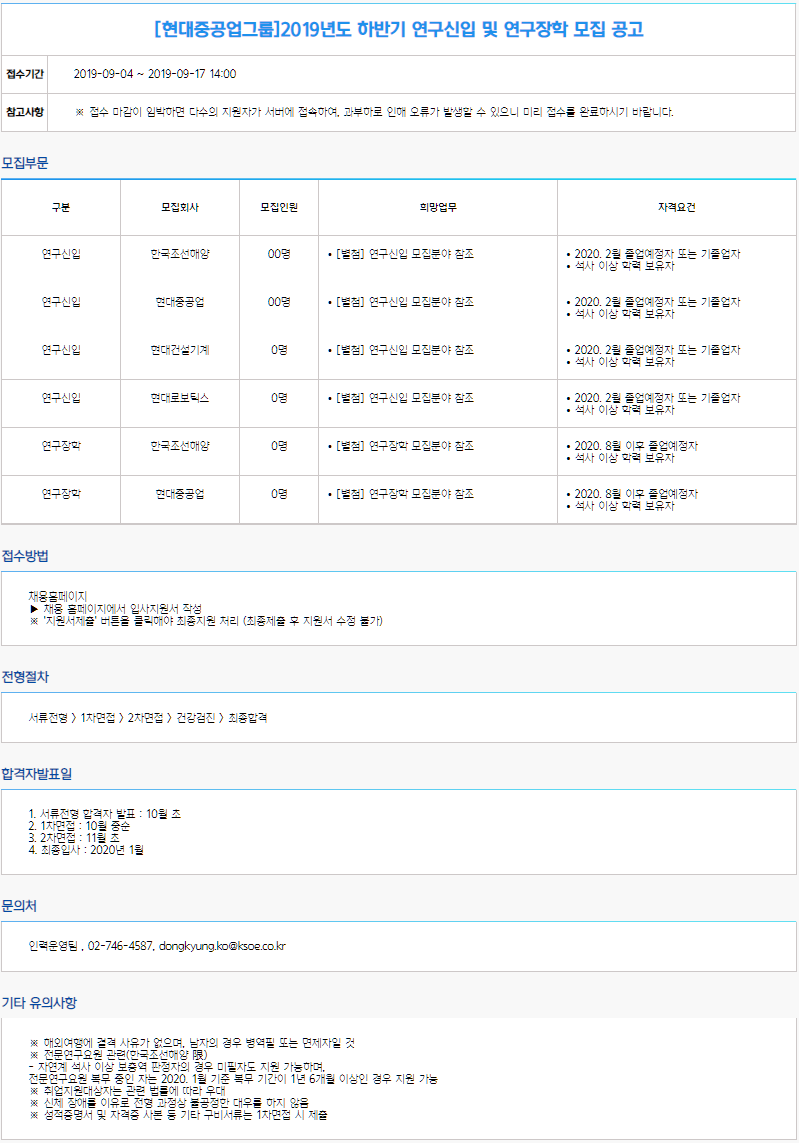Click the 합격자발표일 section heading
Viewport: 799px width, 1143px height.
pos(36,774)
